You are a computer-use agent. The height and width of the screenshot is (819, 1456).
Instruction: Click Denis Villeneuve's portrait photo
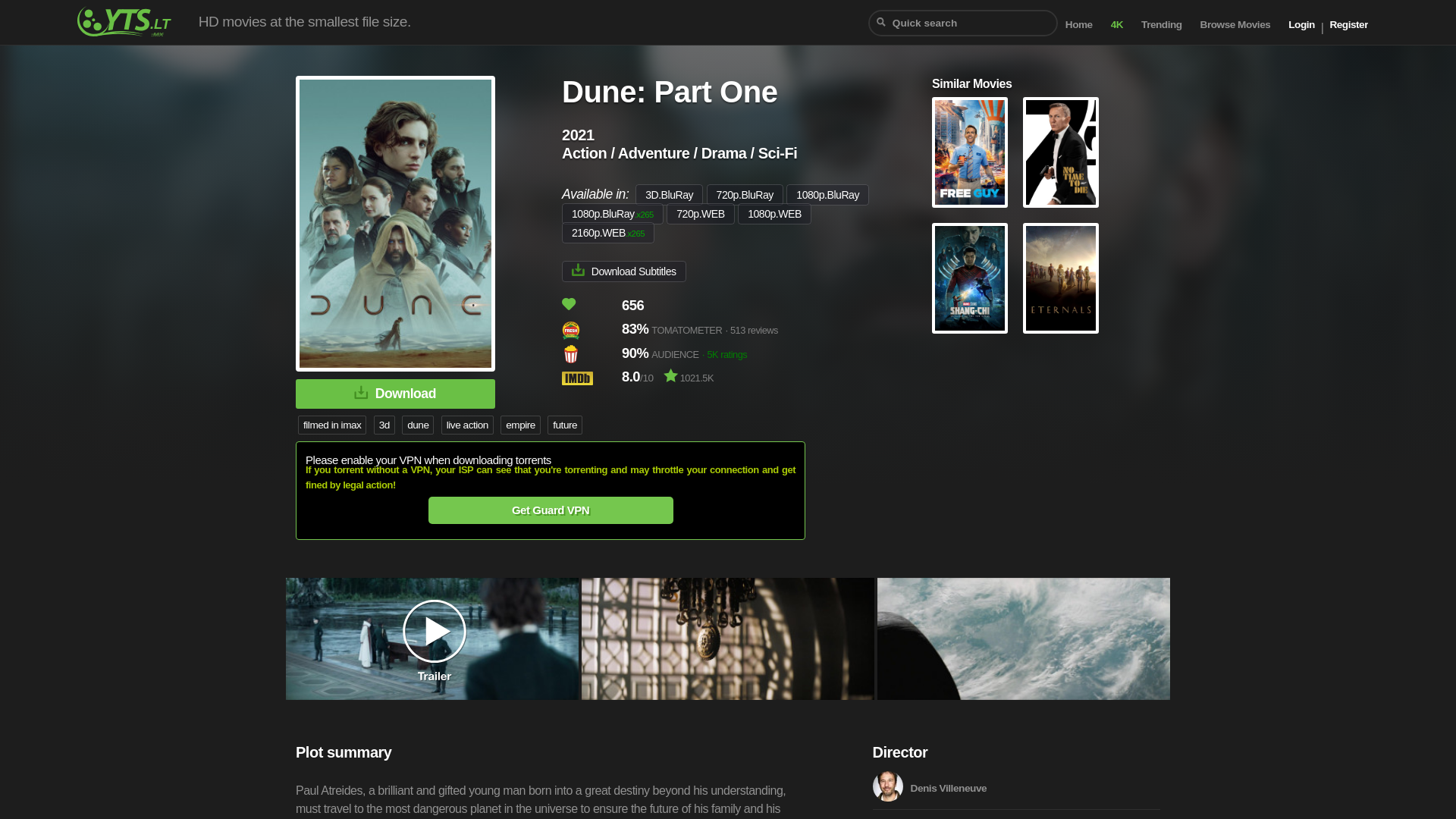tap(888, 787)
